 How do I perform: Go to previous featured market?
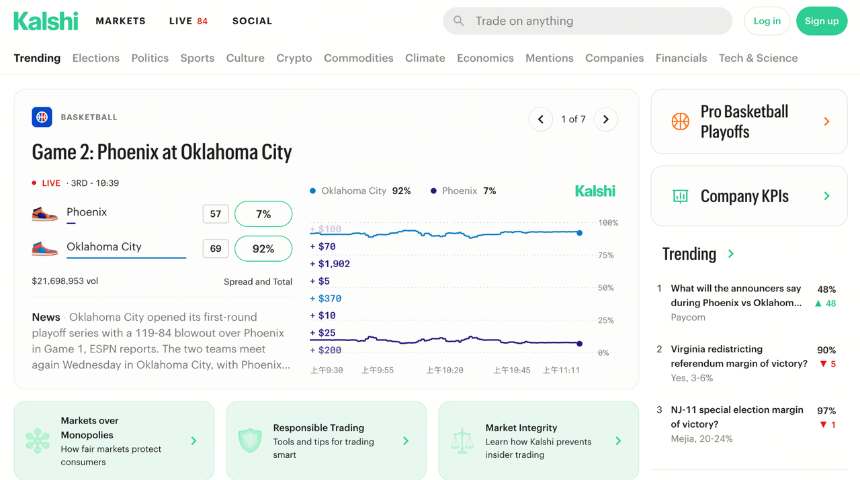point(540,119)
